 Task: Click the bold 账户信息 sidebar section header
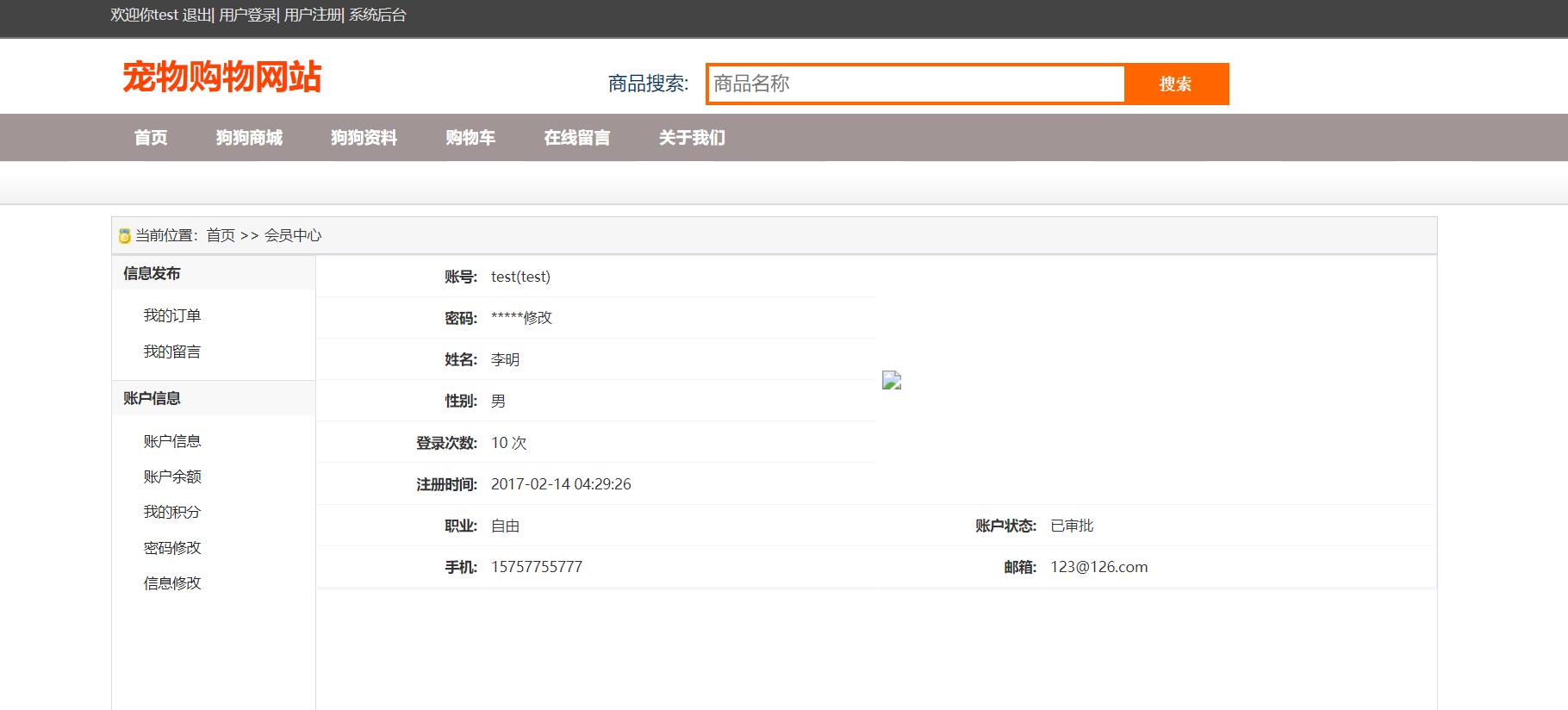152,398
